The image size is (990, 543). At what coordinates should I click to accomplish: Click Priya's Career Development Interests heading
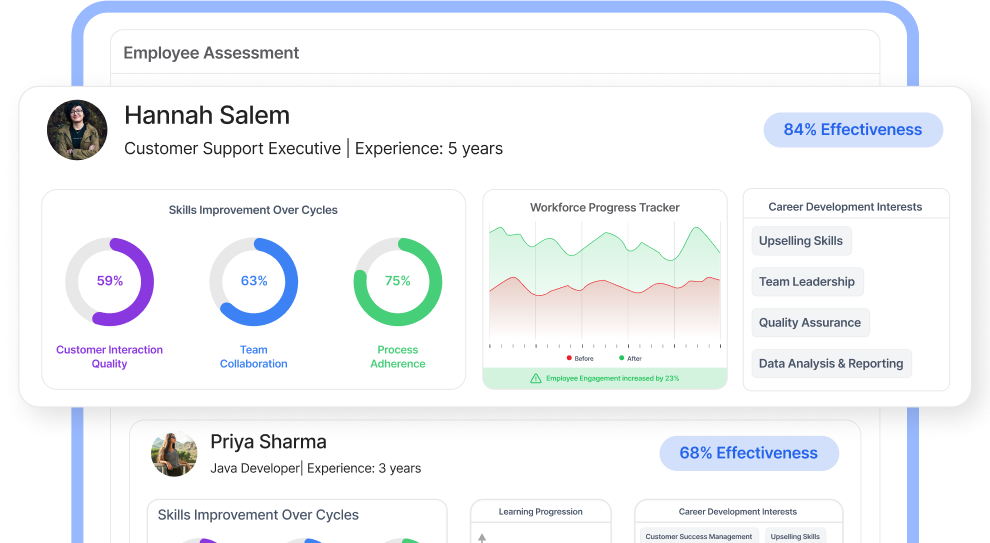pyautogui.click(x=737, y=511)
